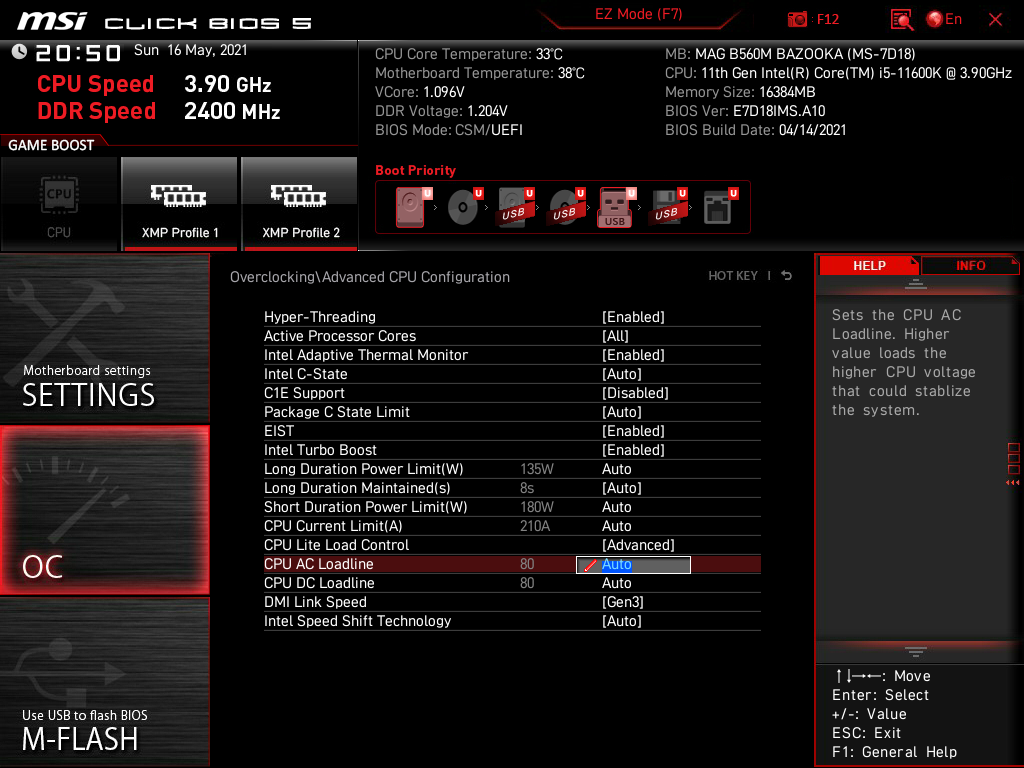Edit Short Duration Power Limit(W) Auto field

616,507
